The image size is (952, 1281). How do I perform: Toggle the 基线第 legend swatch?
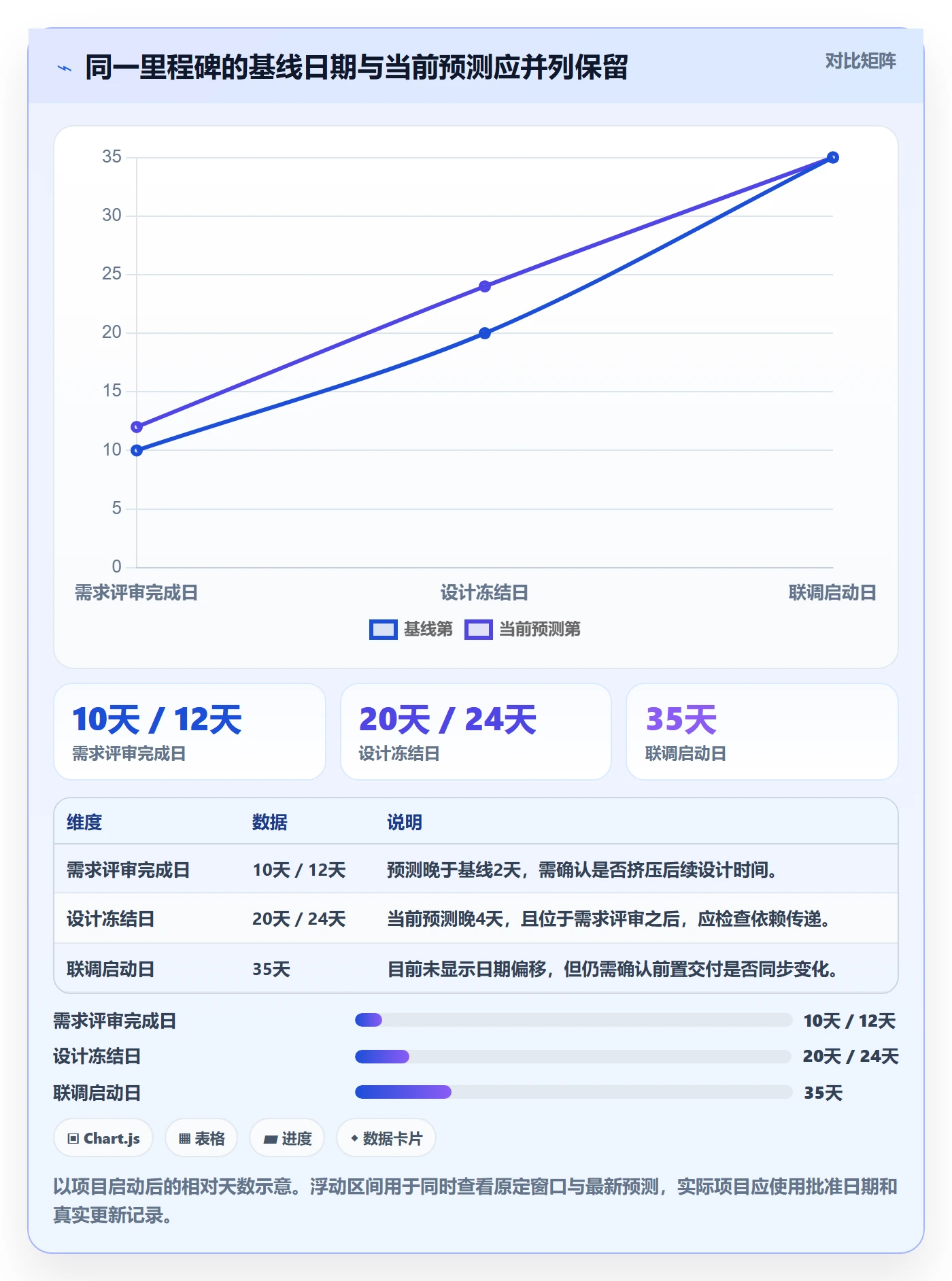coord(383,630)
